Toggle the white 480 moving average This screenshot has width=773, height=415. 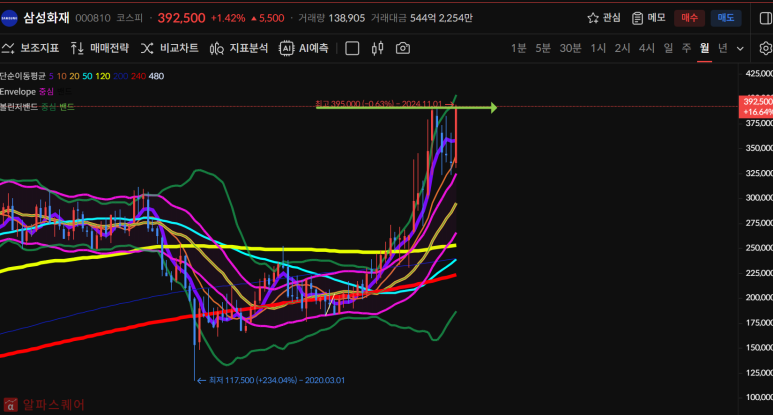click(x=156, y=76)
